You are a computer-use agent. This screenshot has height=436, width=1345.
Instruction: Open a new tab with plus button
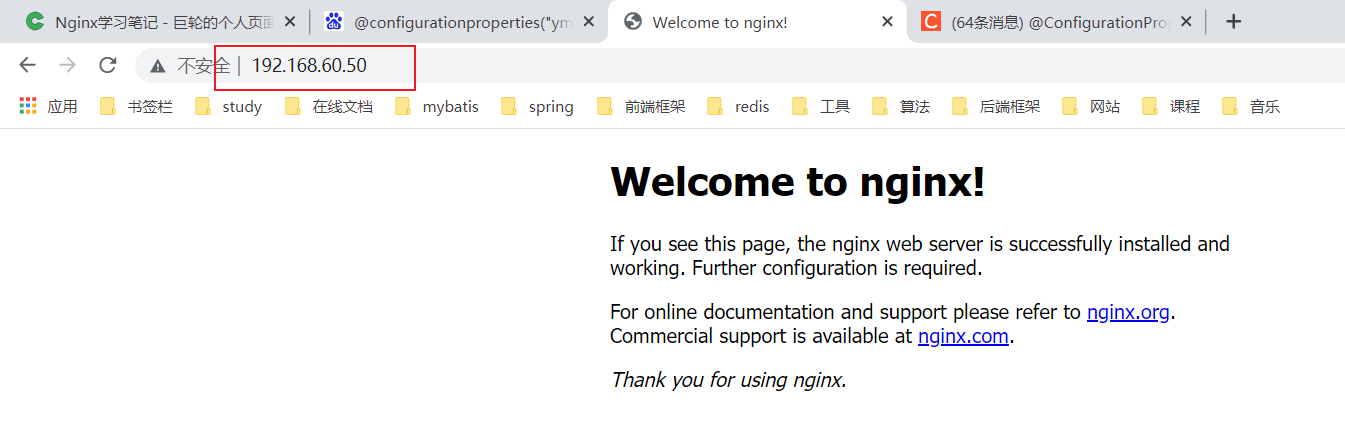[1234, 21]
